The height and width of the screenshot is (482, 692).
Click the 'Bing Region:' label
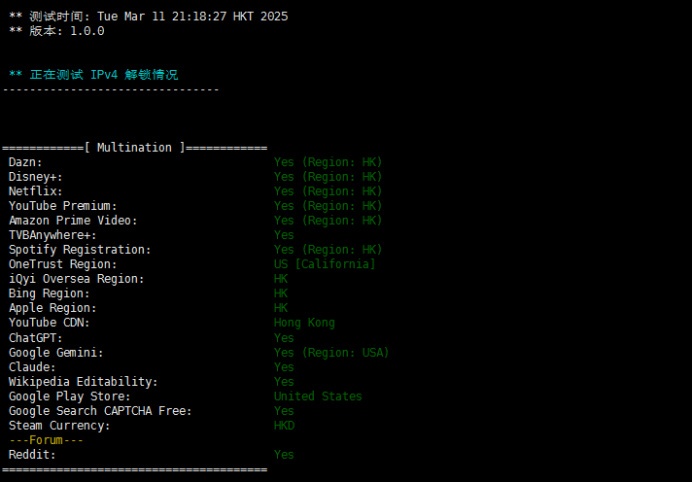(x=49, y=293)
